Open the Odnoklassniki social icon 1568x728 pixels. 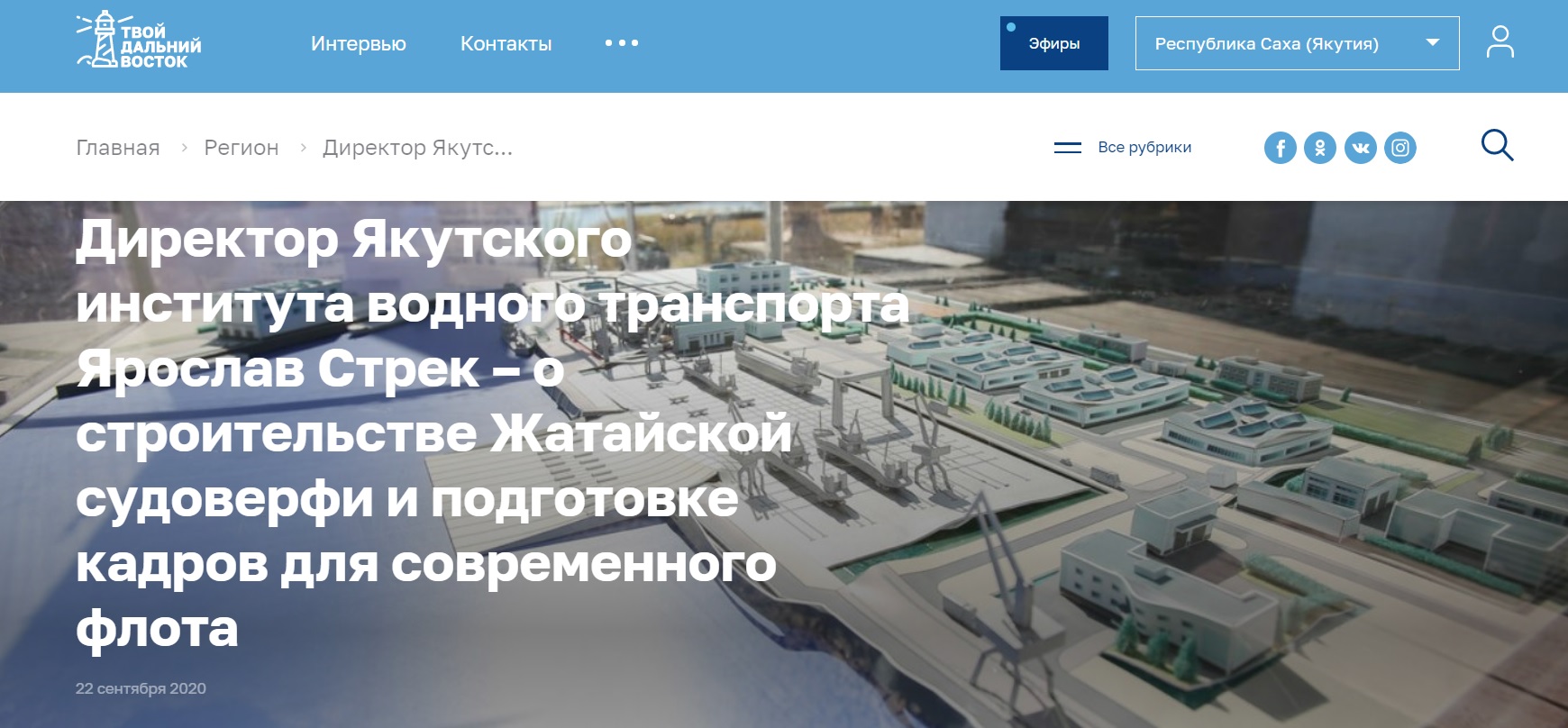(1320, 148)
